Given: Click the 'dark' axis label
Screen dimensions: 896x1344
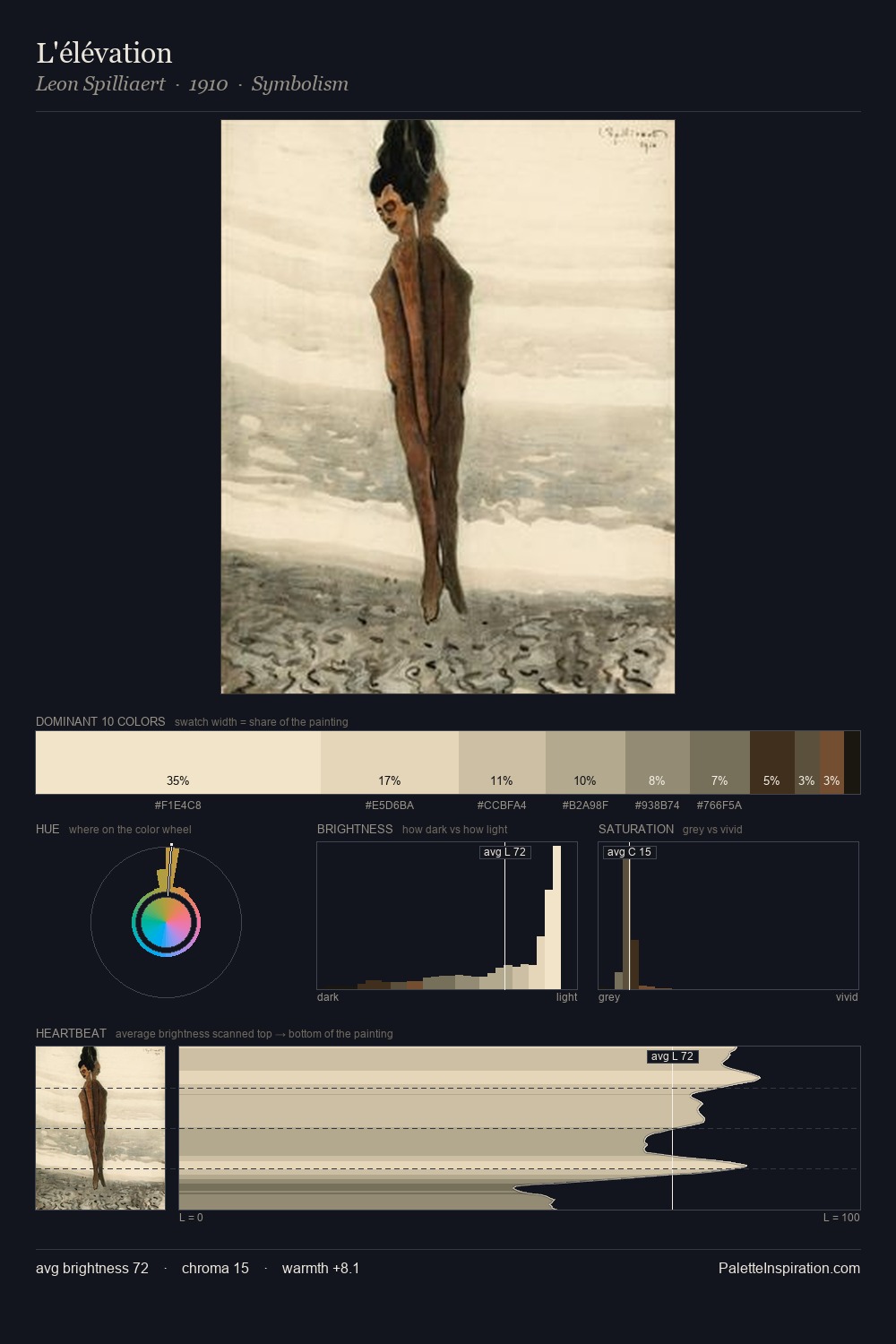Looking at the screenshot, I should (x=328, y=997).
